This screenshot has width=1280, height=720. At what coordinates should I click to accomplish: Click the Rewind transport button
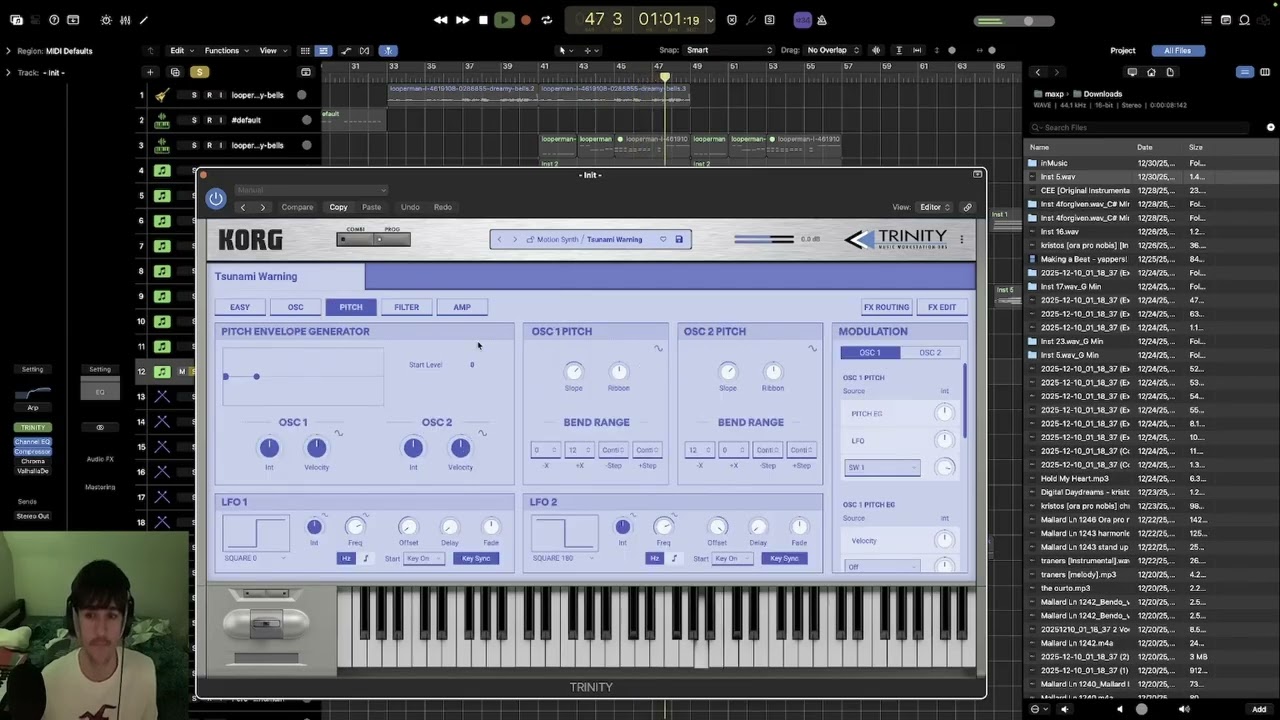(x=441, y=20)
